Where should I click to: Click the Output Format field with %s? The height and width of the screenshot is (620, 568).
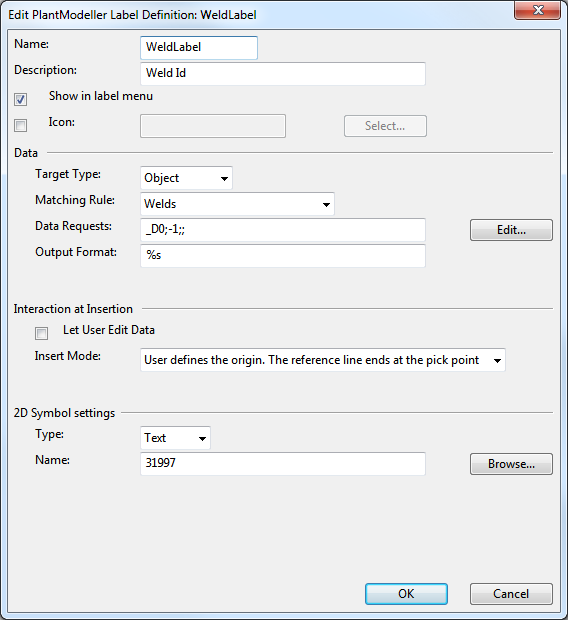283,256
